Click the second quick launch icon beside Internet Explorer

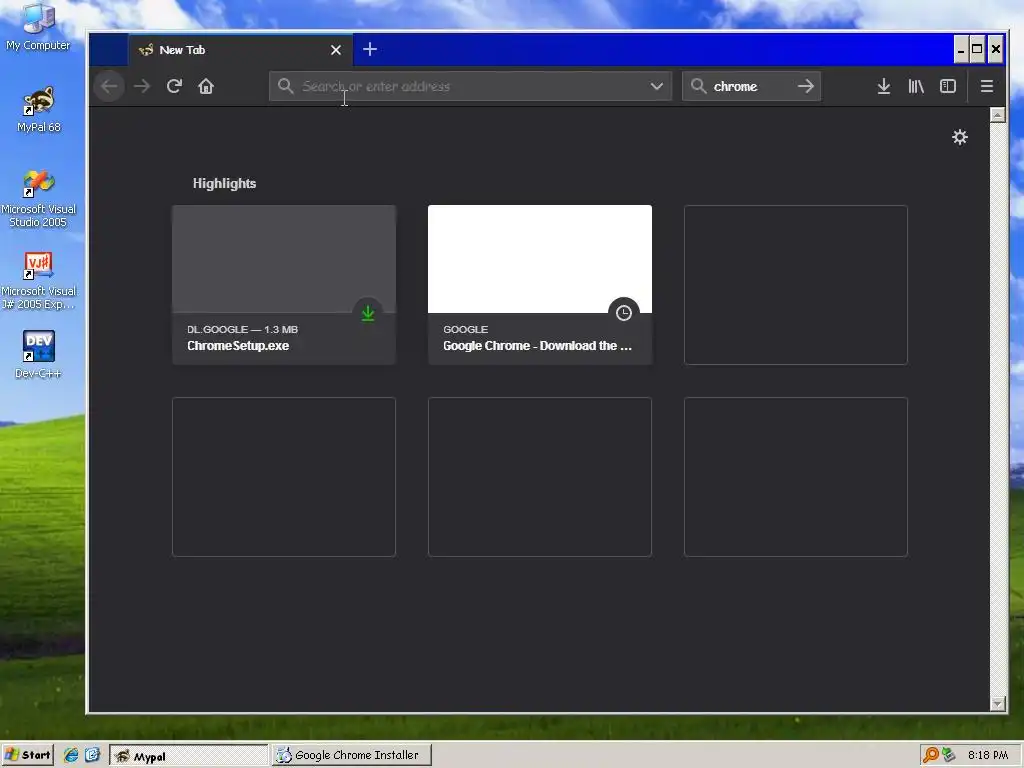coord(92,755)
